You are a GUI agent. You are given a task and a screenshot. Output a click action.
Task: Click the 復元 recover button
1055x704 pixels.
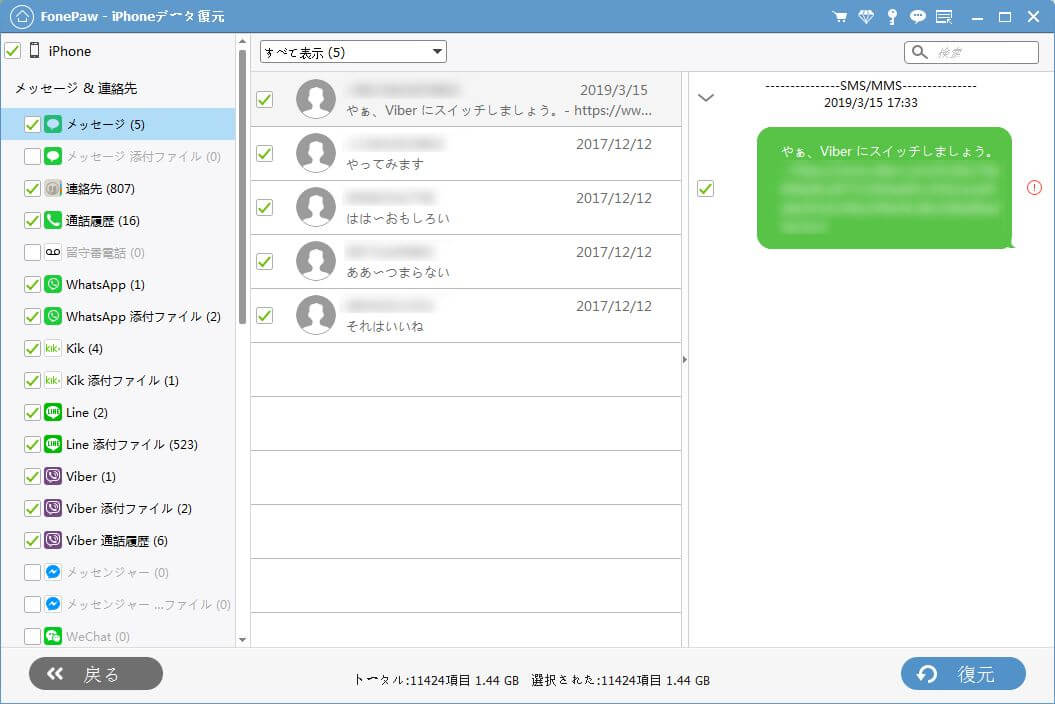pyautogui.click(x=963, y=673)
